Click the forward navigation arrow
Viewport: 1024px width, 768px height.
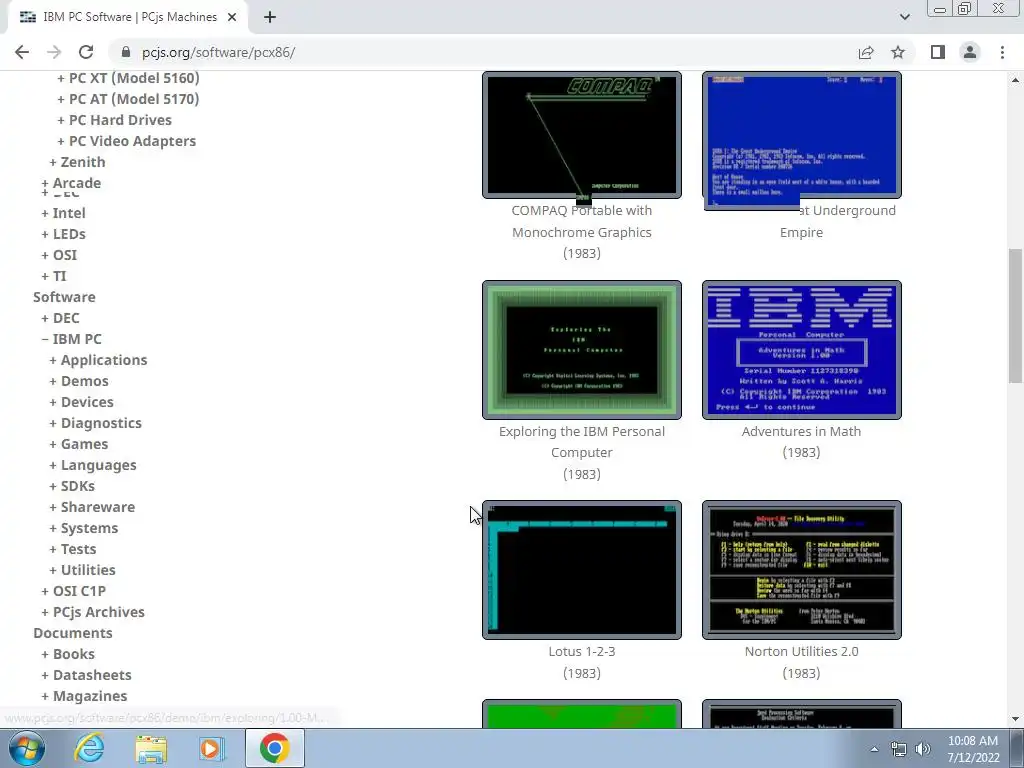pos(54,52)
